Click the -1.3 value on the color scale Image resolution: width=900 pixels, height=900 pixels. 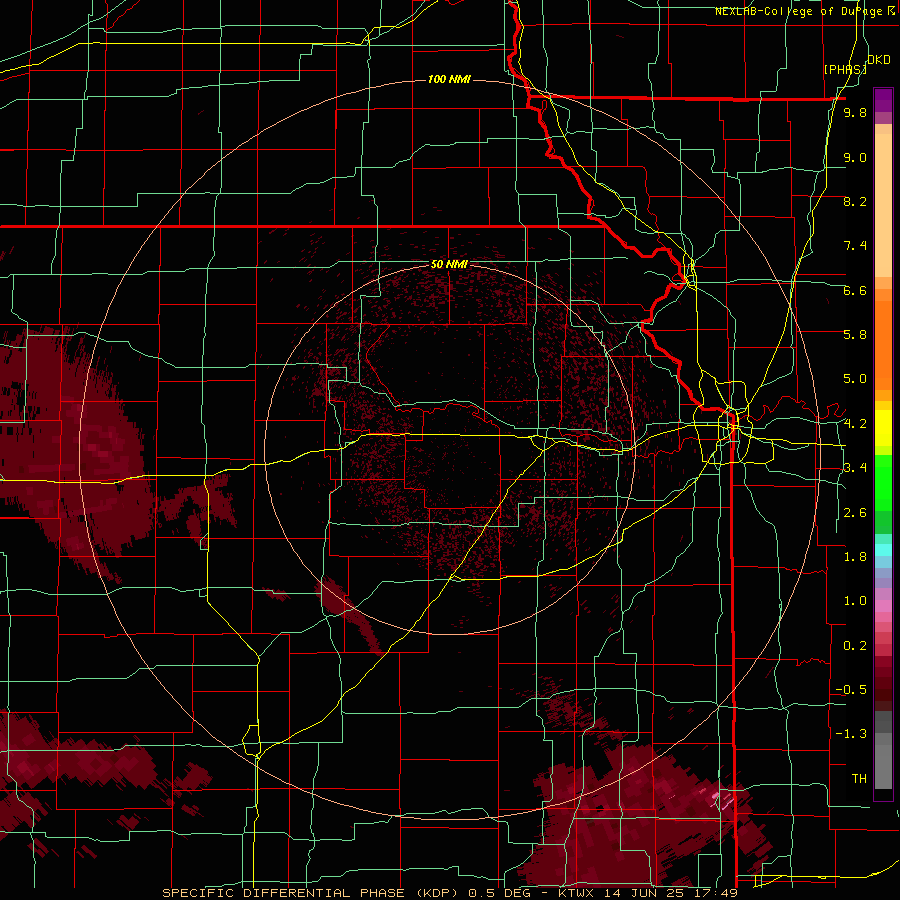click(851, 734)
